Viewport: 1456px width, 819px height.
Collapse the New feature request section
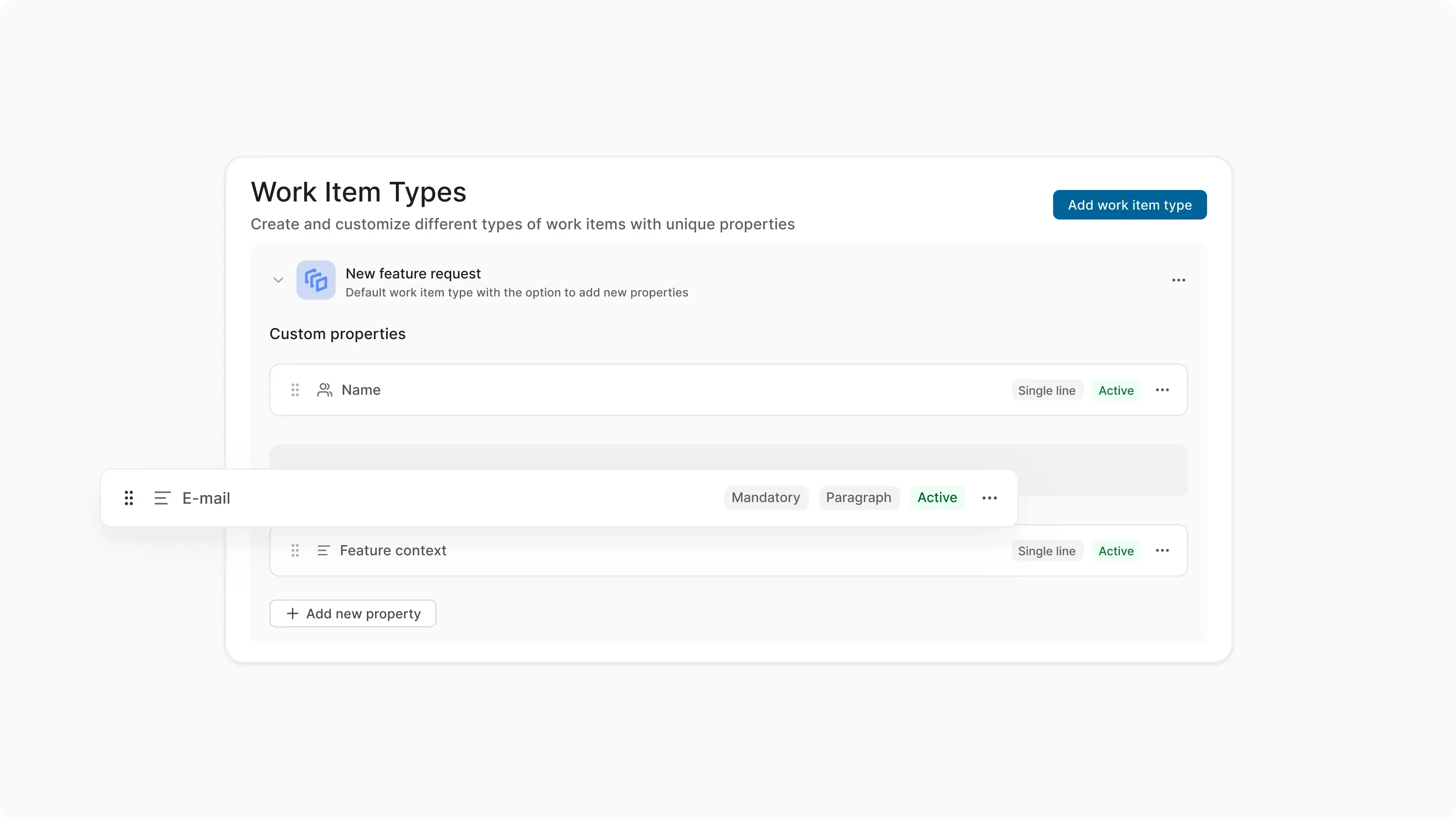278,280
